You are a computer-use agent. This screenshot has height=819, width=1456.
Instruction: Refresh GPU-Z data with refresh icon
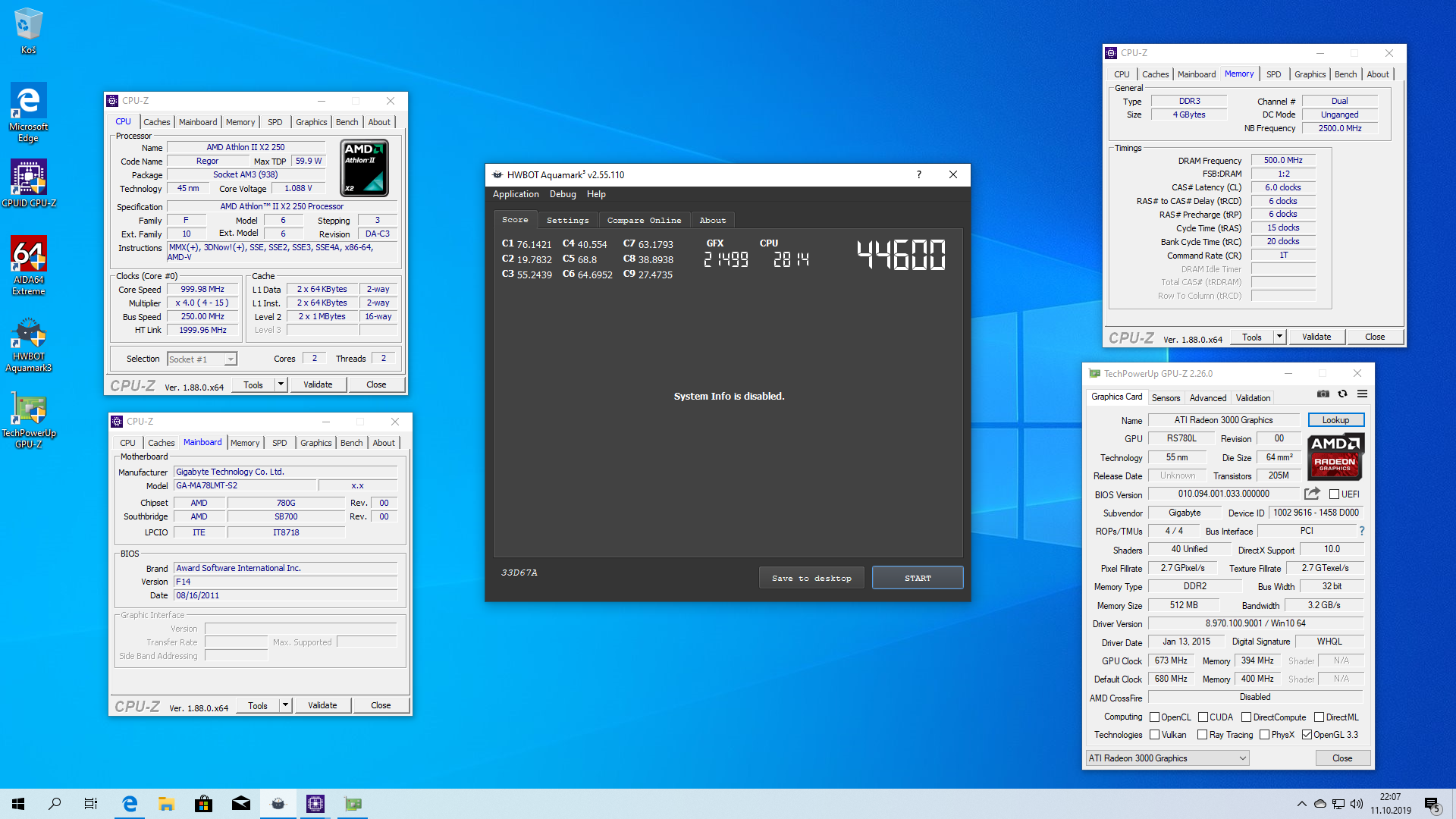(1342, 394)
